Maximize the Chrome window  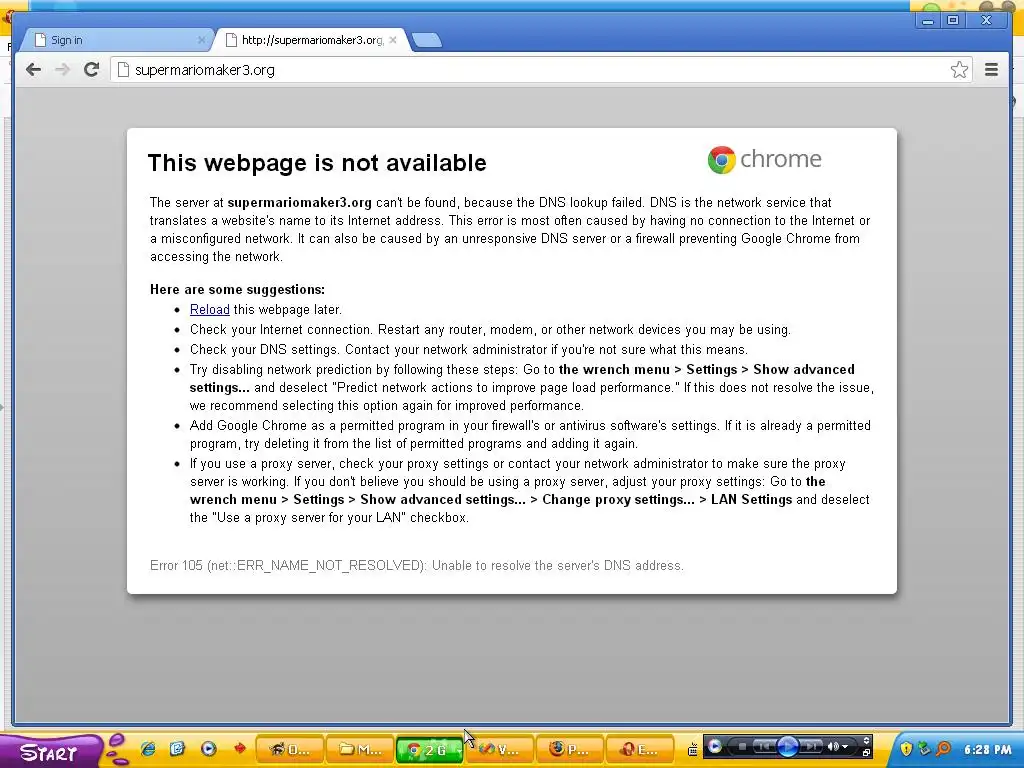click(x=953, y=21)
